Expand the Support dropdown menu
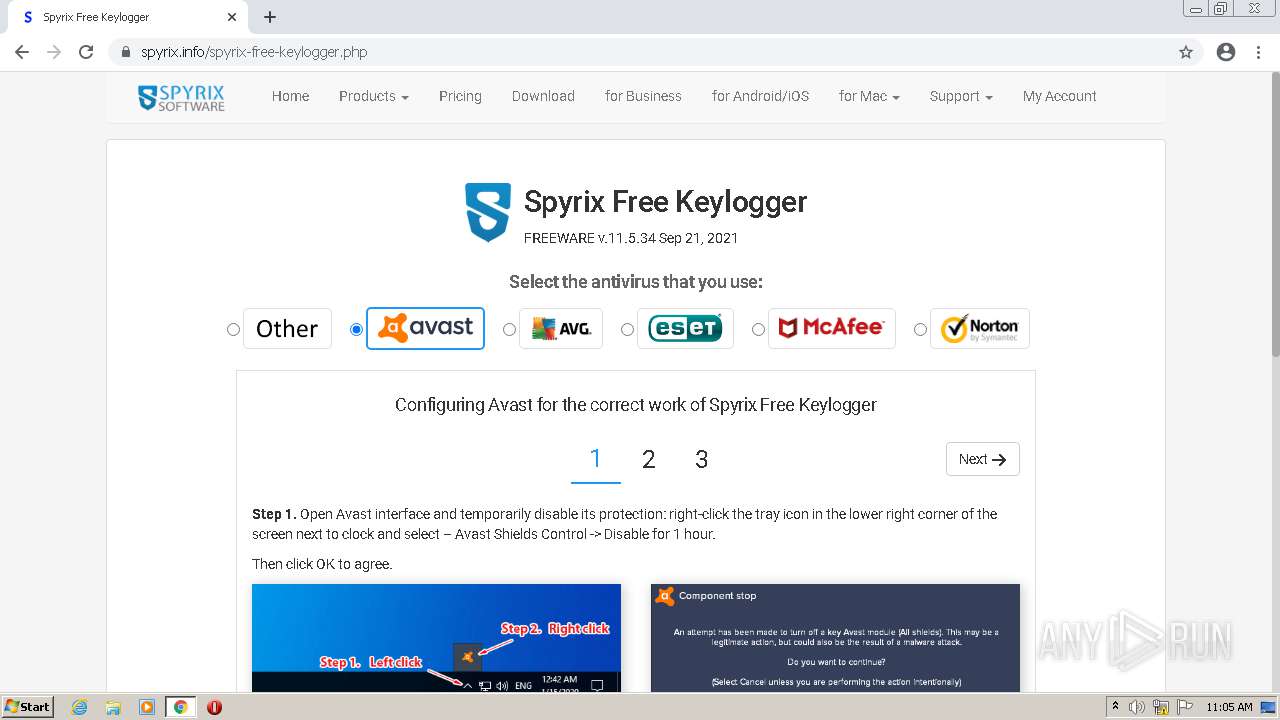The width and height of the screenshot is (1280, 720). (x=961, y=97)
